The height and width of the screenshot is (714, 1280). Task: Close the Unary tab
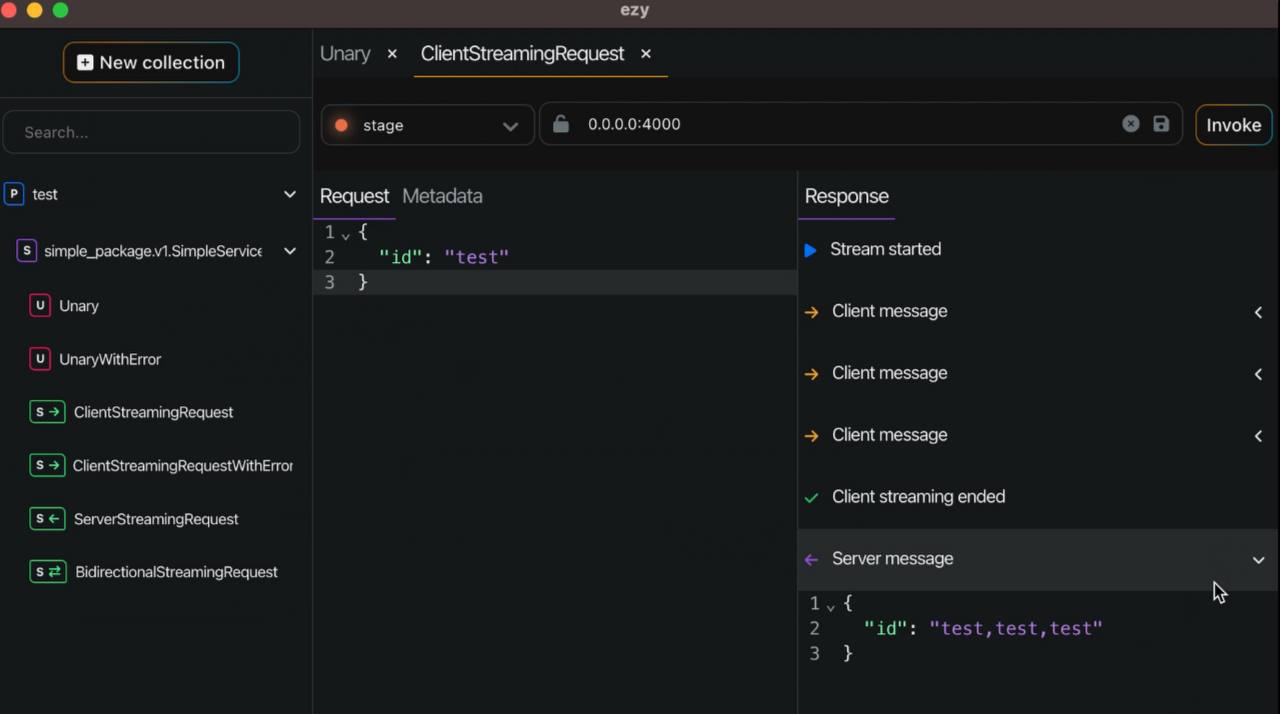tap(392, 54)
